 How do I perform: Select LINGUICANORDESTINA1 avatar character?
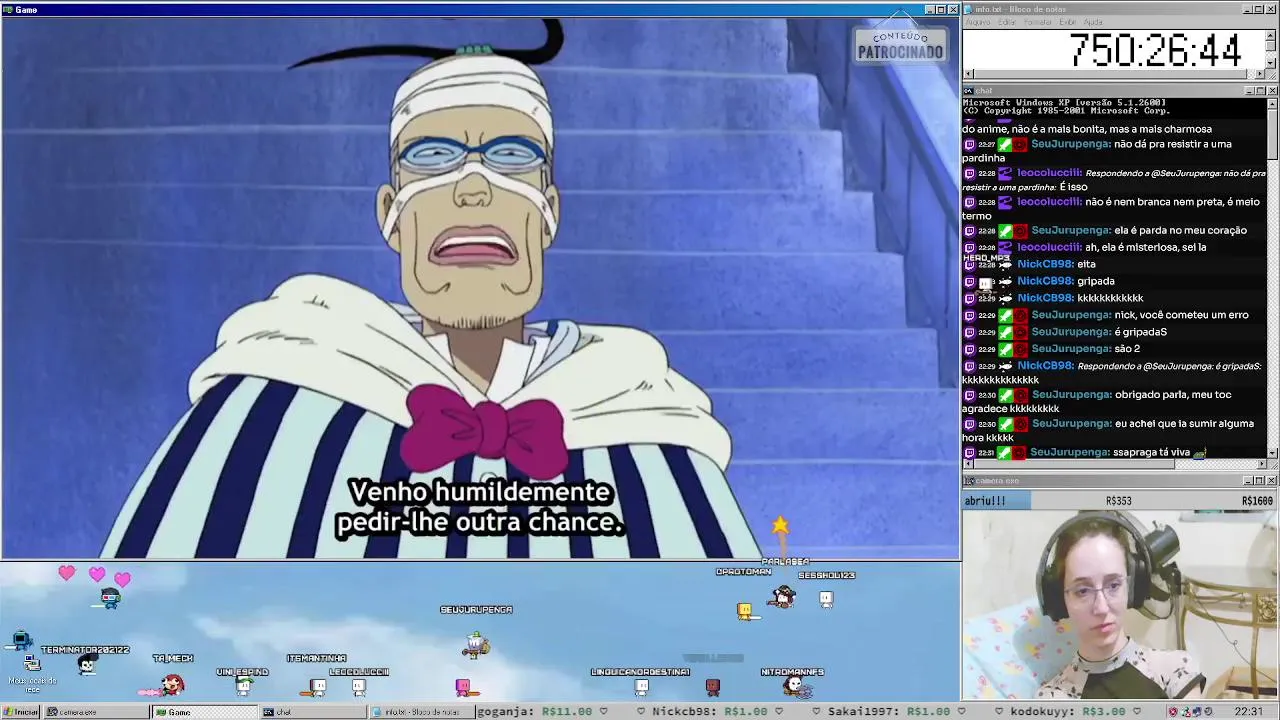tap(641, 687)
